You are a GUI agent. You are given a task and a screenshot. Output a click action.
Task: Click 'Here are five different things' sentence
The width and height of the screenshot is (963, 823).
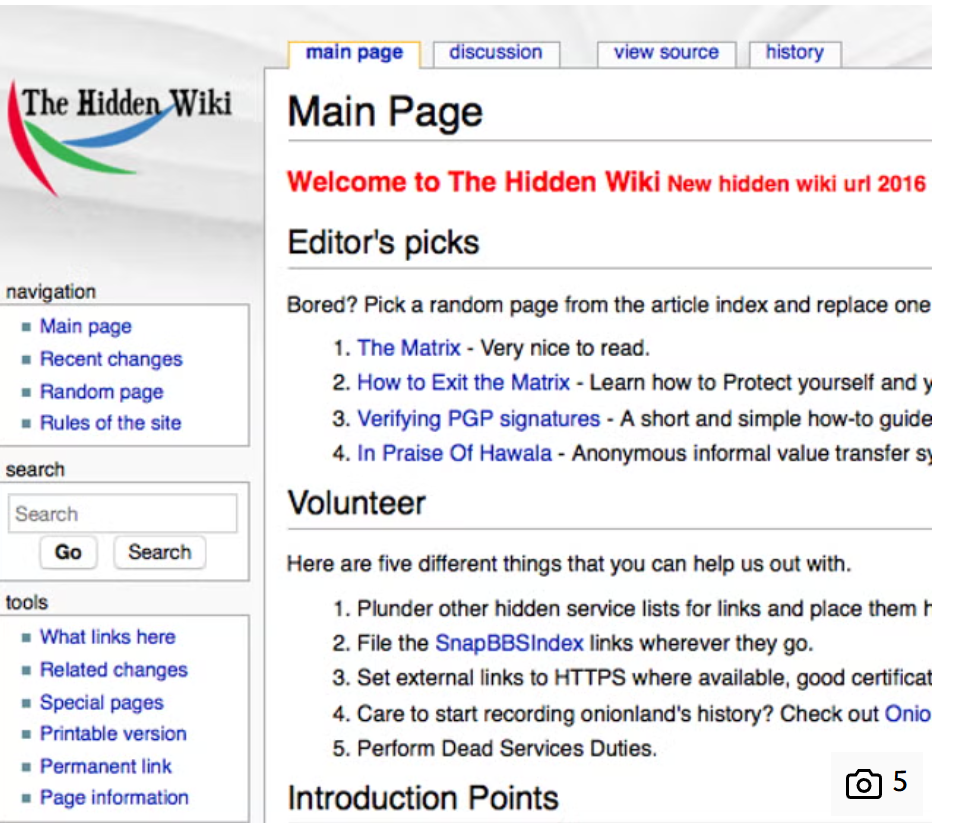tap(569, 563)
